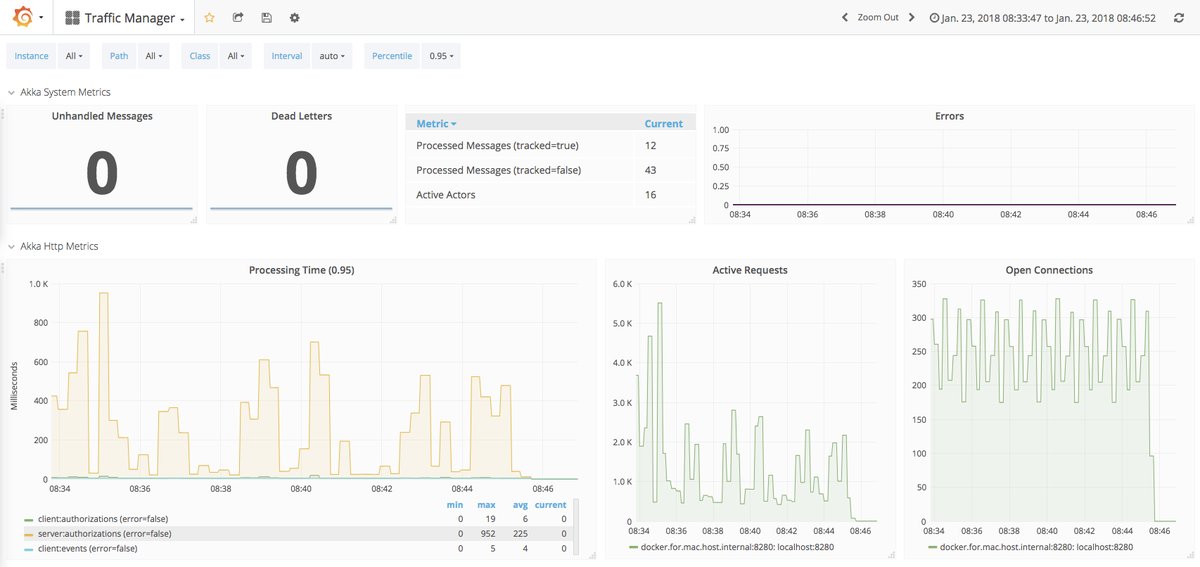Toggle server:authorizations series in legend
The width and height of the screenshot is (1200, 567).
click(x=95, y=534)
